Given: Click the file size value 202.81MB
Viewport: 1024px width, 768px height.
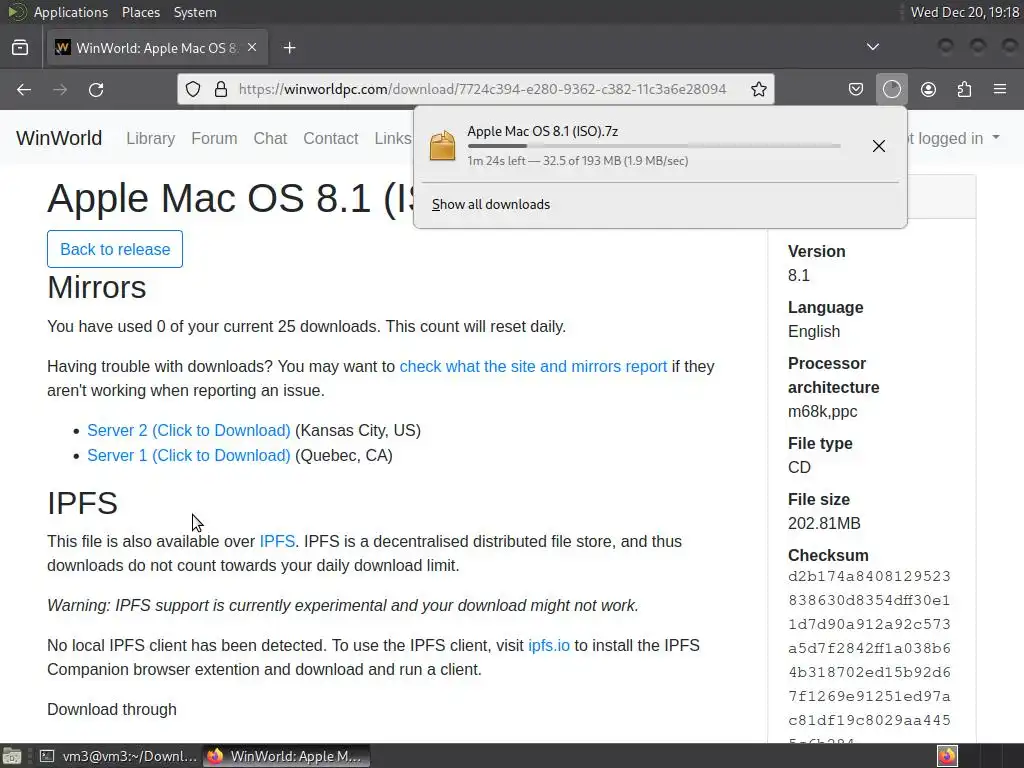Looking at the screenshot, I should 824,523.
